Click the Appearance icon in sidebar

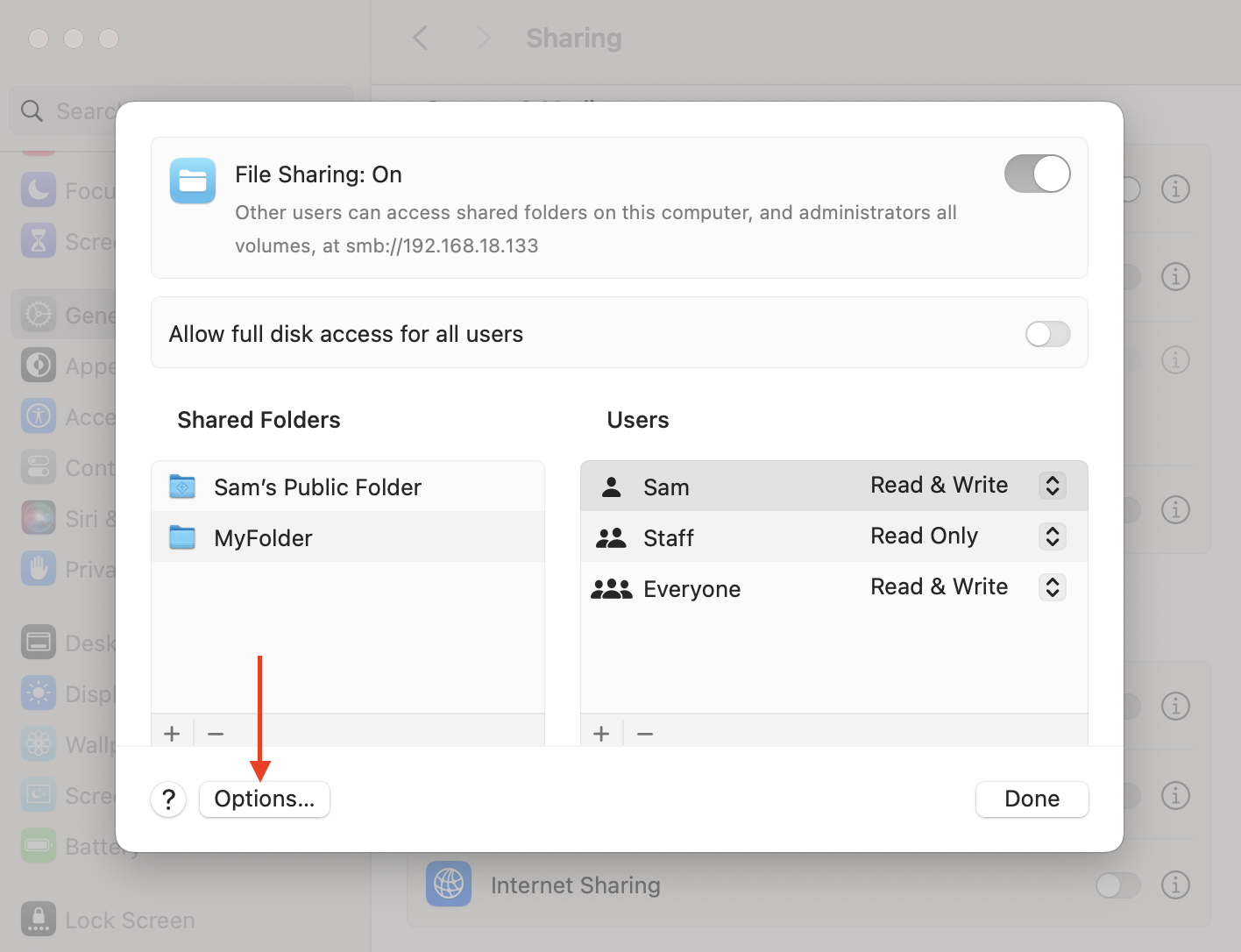coord(39,366)
